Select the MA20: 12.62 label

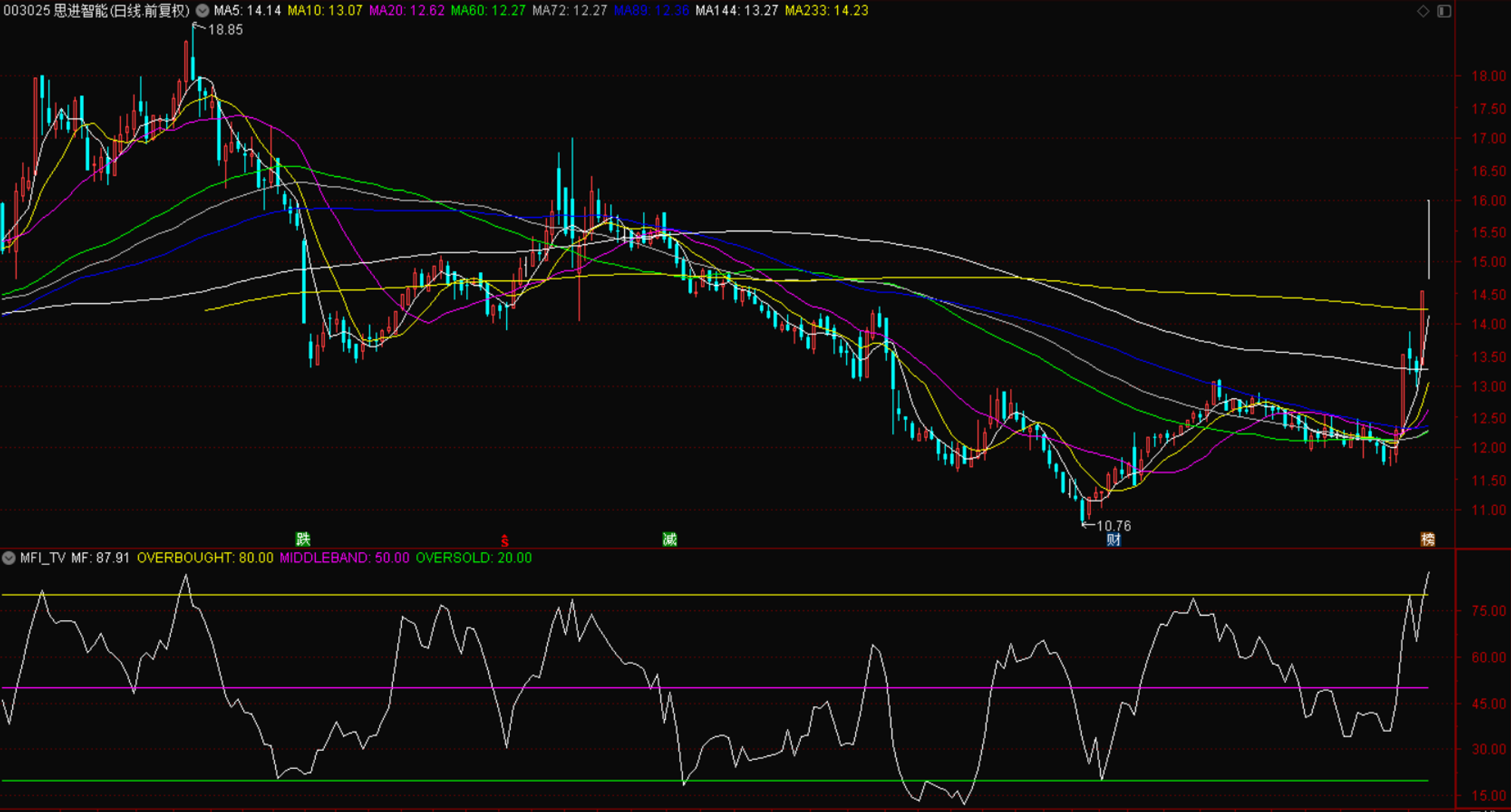pyautogui.click(x=406, y=11)
